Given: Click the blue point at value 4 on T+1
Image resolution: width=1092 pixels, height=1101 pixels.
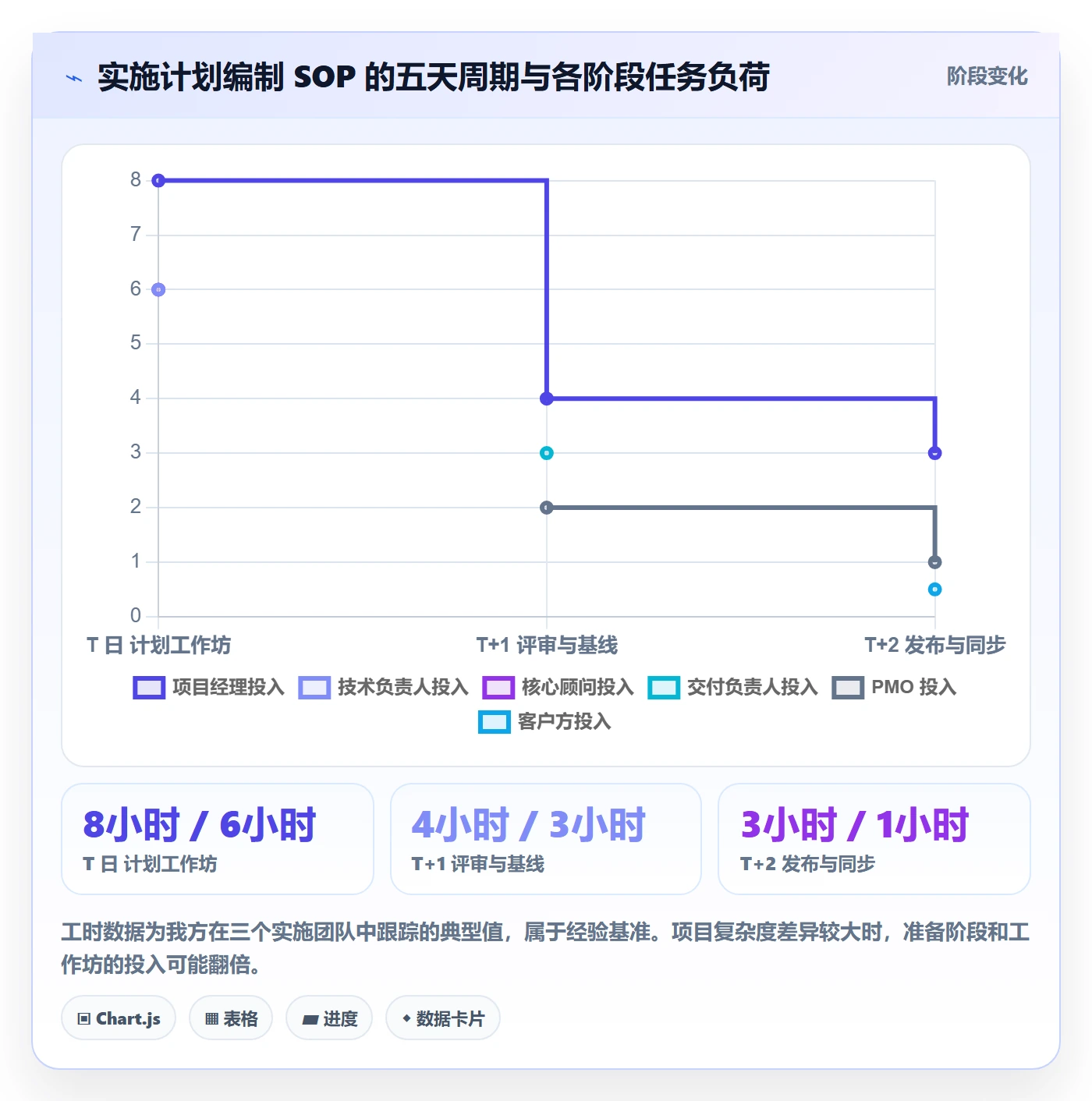Looking at the screenshot, I should coord(547,398).
